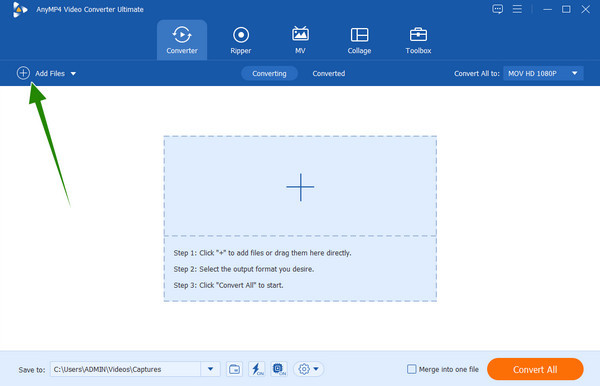600x386 pixels.
Task: Click 'Step 1: Click "+" to add files' text
Action: pos(262,253)
